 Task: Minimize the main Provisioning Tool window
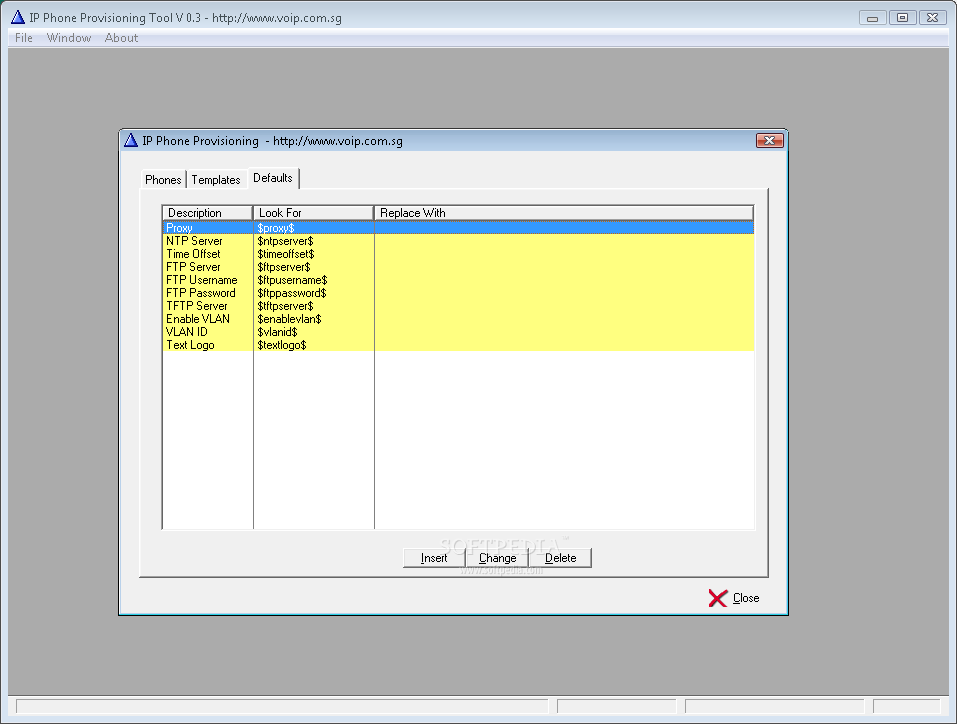tap(872, 18)
